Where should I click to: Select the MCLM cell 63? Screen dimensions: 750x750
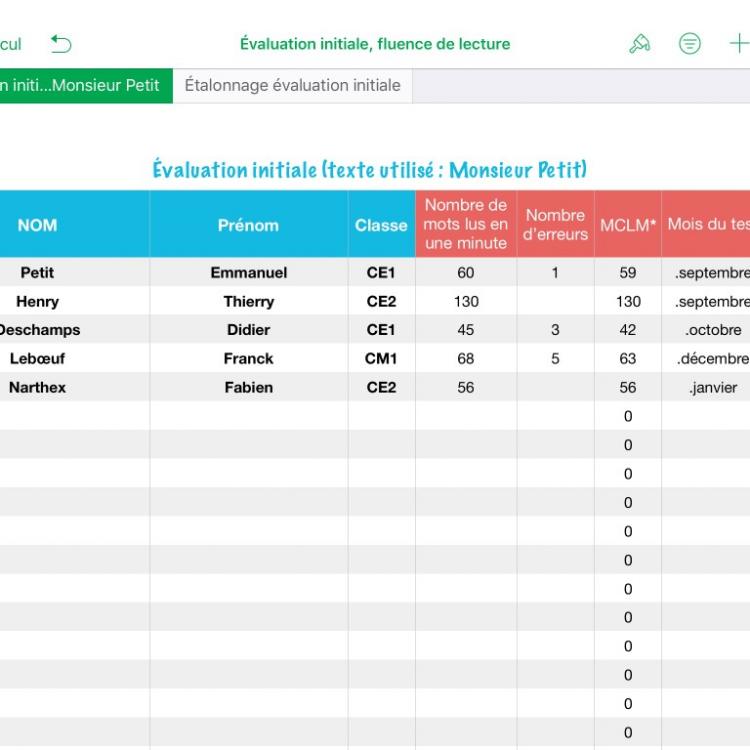pyautogui.click(x=628, y=358)
